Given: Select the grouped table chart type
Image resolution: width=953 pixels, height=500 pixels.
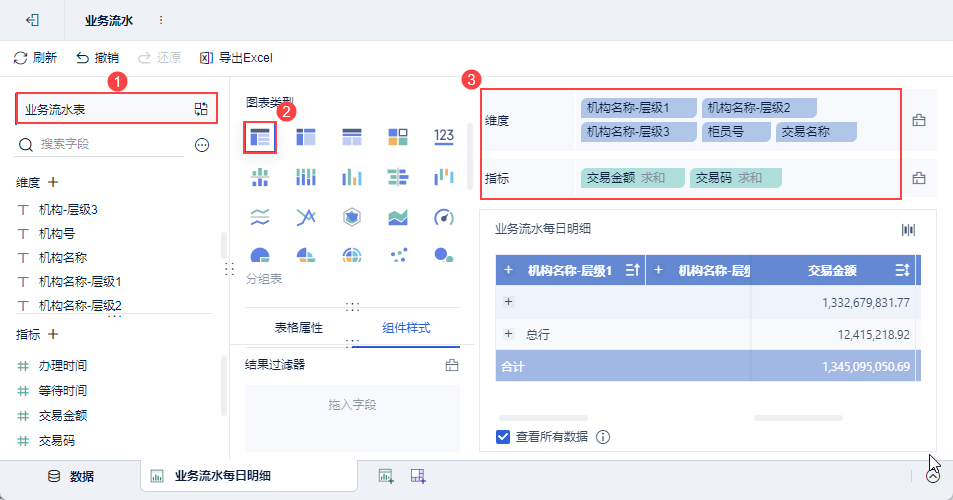Looking at the screenshot, I should pos(260,137).
